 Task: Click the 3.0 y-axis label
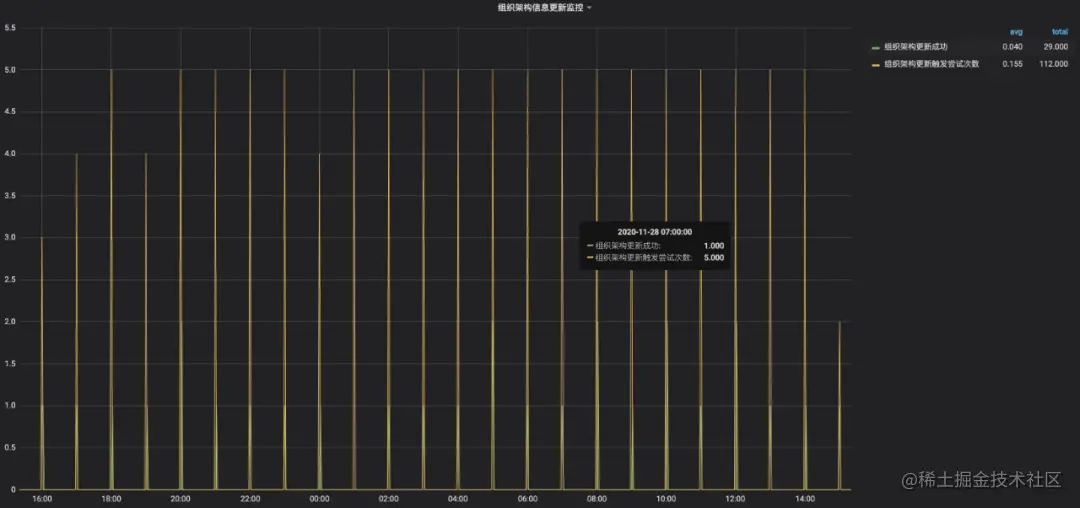10,238
